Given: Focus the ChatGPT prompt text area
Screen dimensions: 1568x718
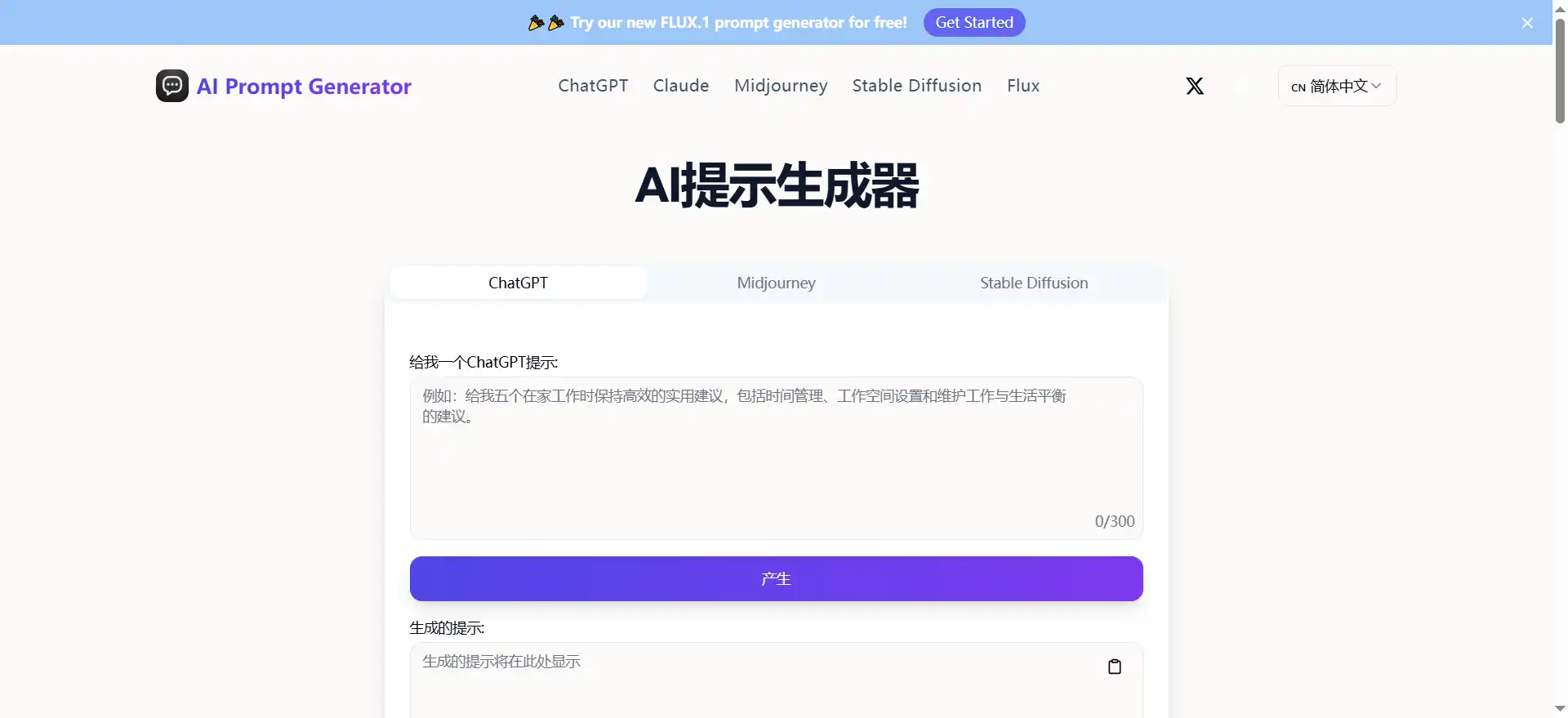Looking at the screenshot, I should pos(777,458).
